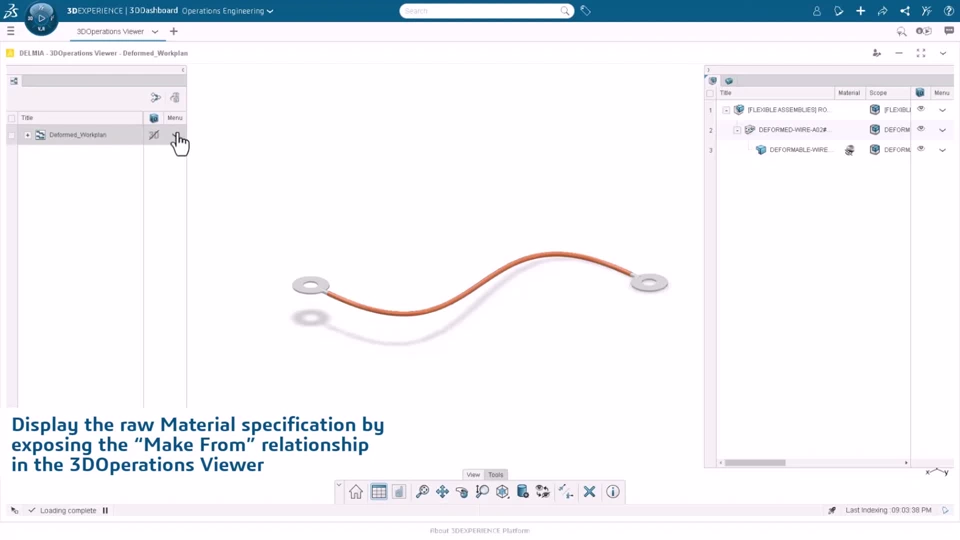Check the Deformed_Workplan row checkbox
Image resolution: width=960 pixels, height=540 pixels.
coord(11,135)
